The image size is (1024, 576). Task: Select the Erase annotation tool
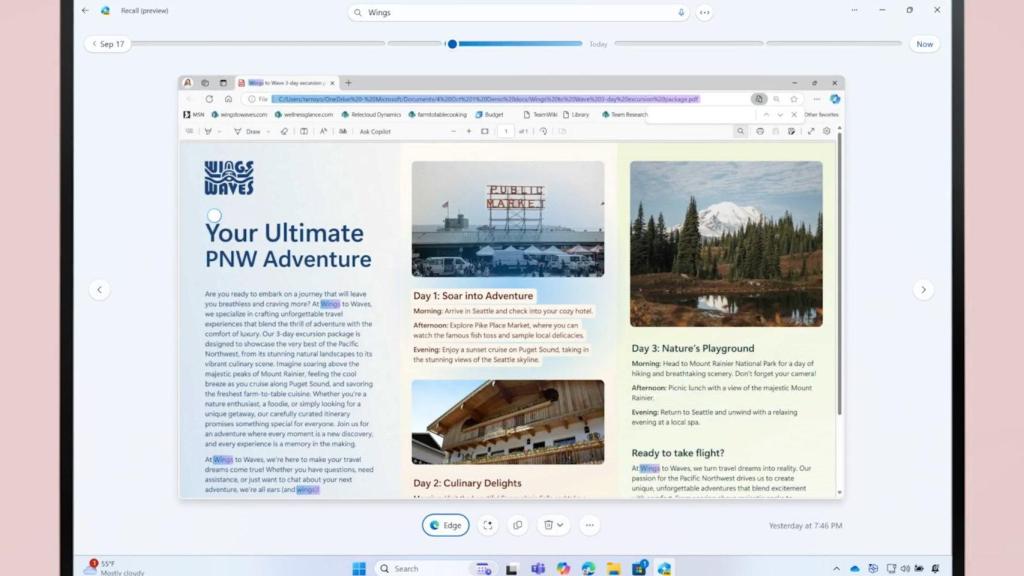[x=284, y=131]
